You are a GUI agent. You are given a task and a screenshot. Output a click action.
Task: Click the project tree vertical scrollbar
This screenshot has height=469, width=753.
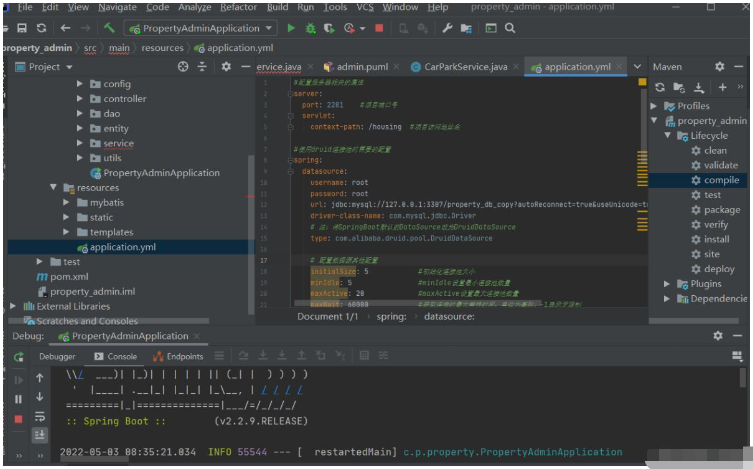click(251, 234)
